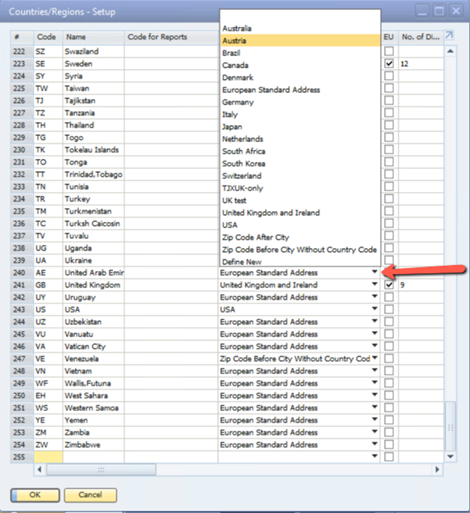This screenshot has height=513, width=470.
Task: Expand the address format dropdown for Zimbabwe
Action: pyautogui.click(x=375, y=444)
